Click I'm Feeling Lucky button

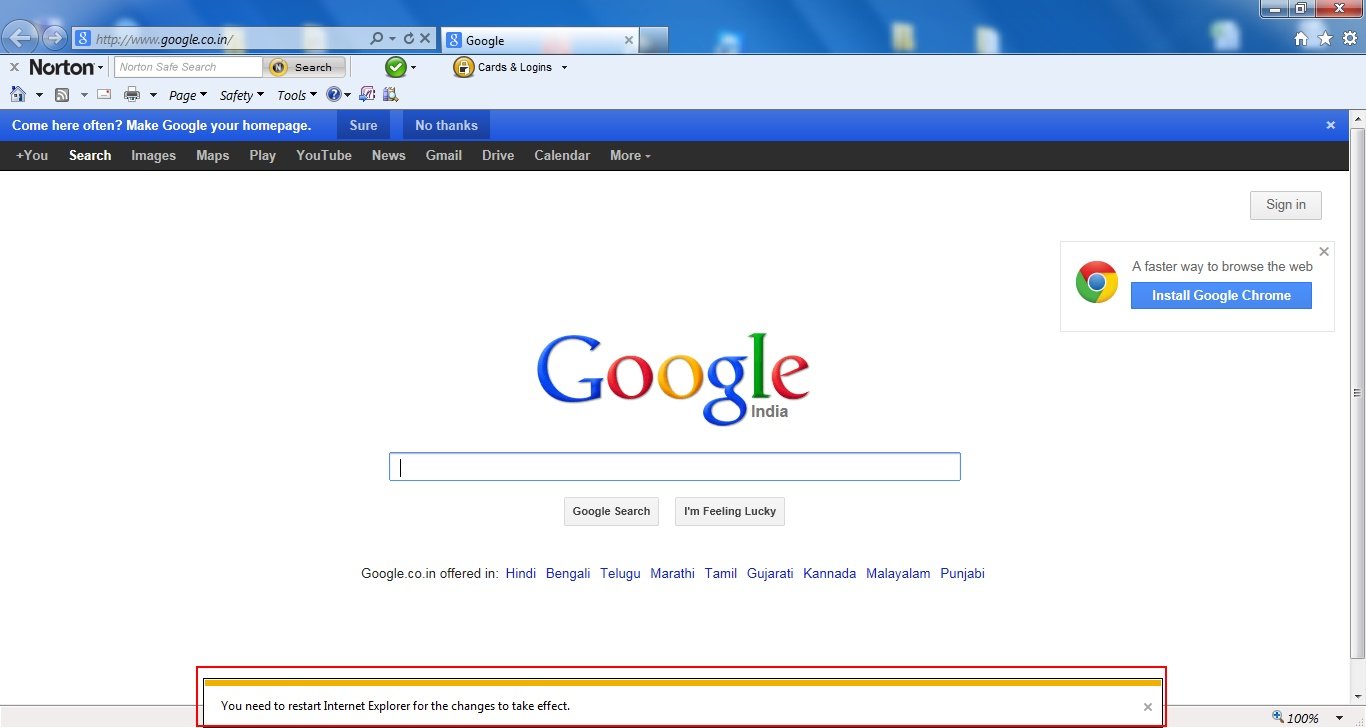pyautogui.click(x=730, y=511)
